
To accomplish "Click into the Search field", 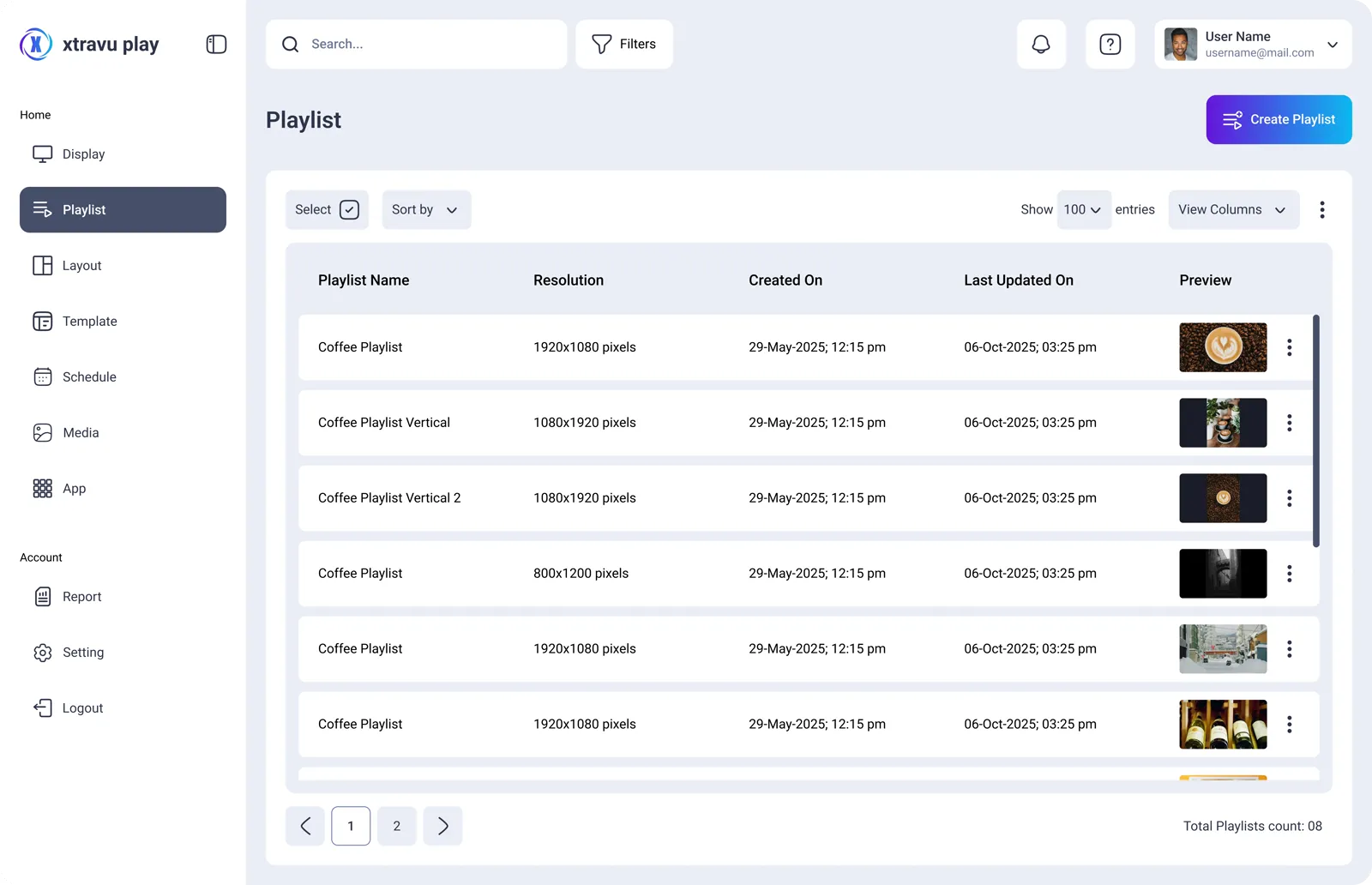I will (416, 45).
